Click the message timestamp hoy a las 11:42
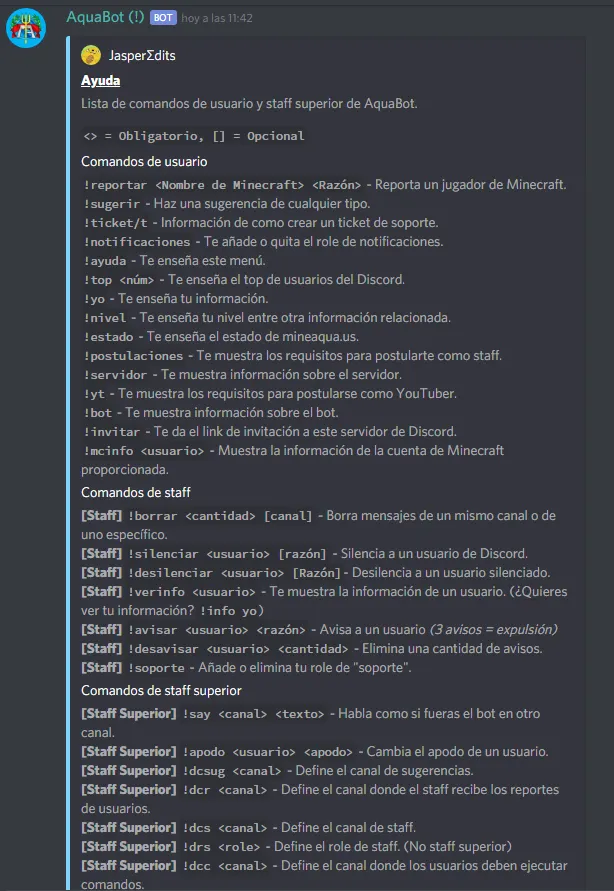Image resolution: width=614 pixels, height=891 pixels. pos(217,19)
